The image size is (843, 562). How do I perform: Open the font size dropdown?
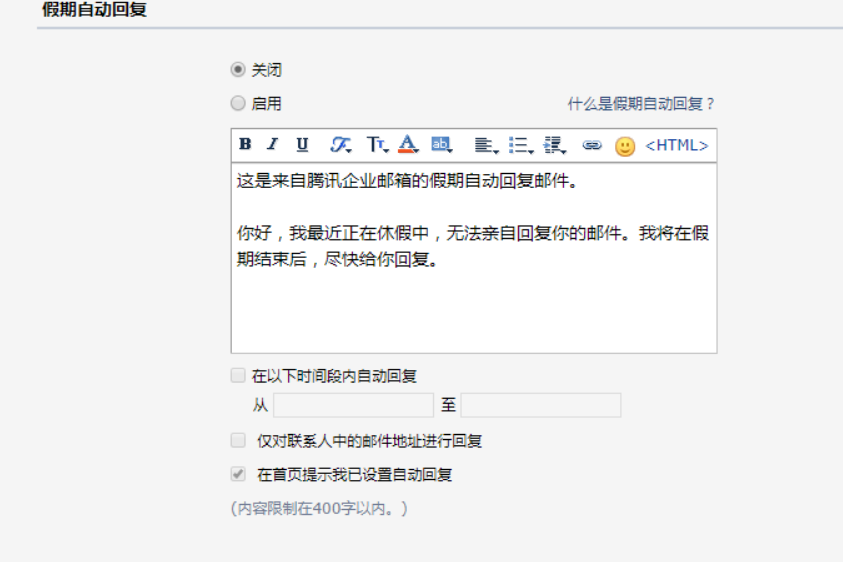[376, 145]
